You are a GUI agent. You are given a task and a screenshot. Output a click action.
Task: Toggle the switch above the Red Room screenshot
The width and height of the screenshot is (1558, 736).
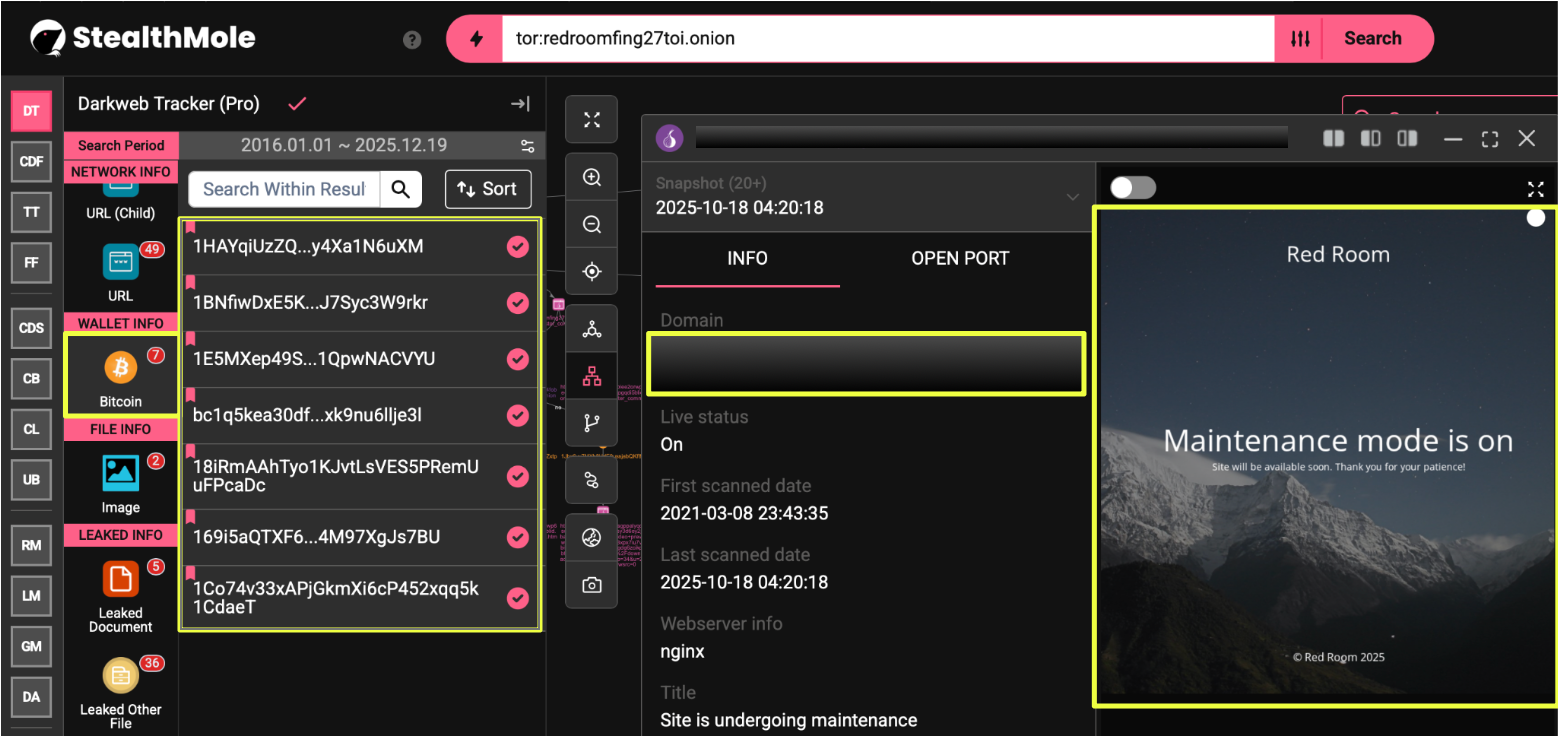coord(1133,188)
